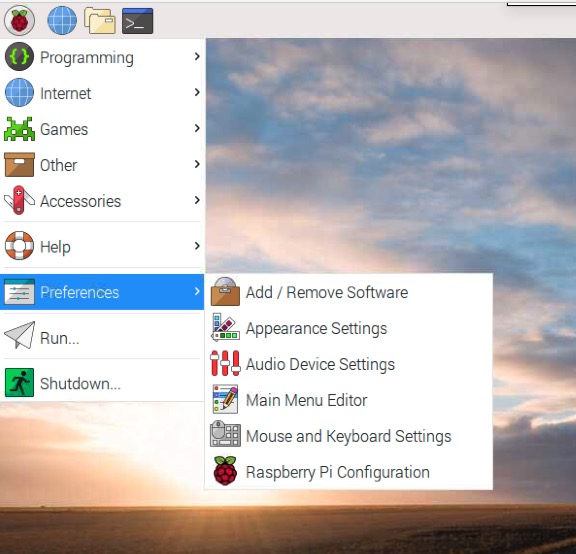Open the Help menu category

pos(102,246)
